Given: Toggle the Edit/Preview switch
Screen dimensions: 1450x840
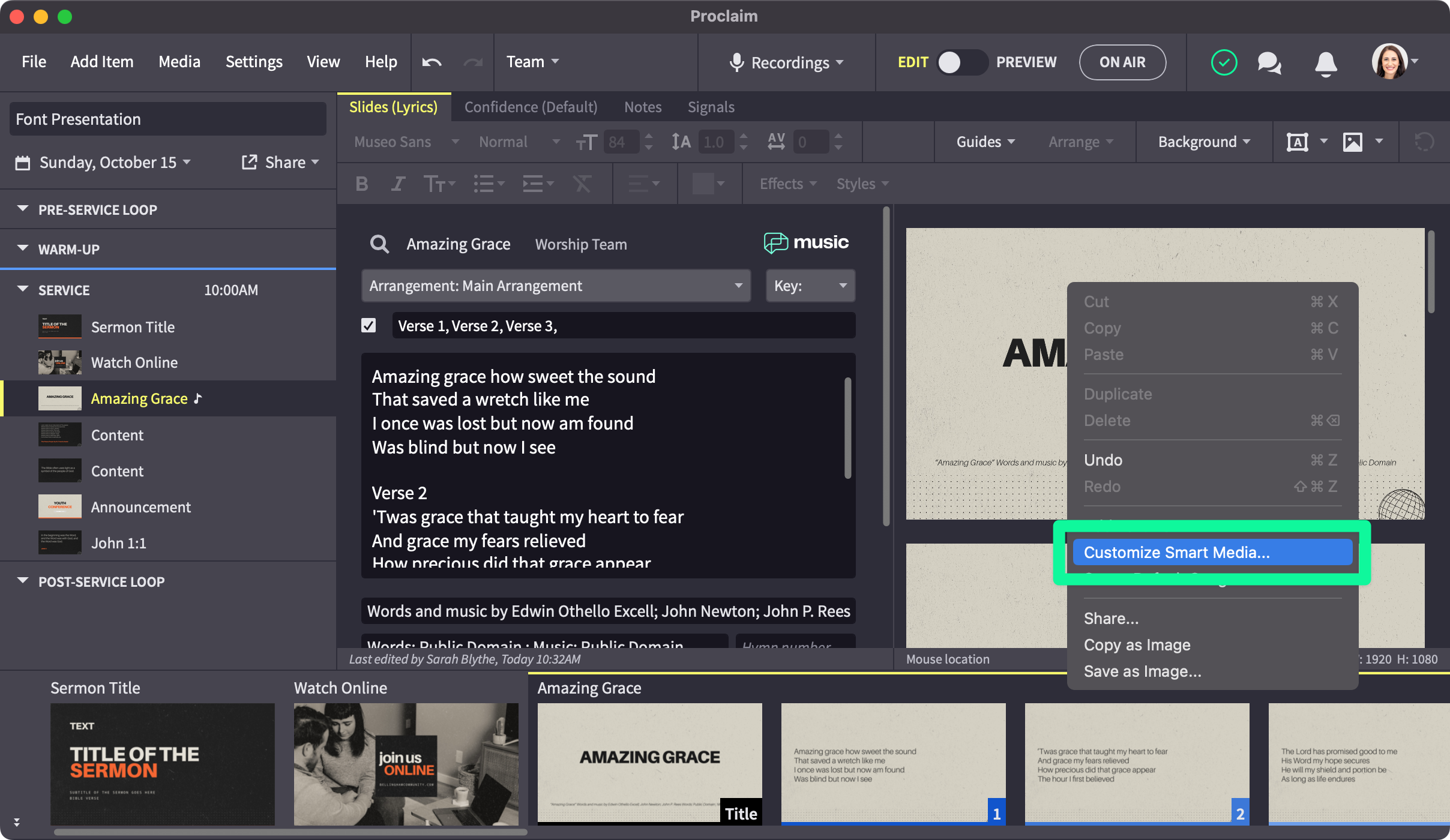Looking at the screenshot, I should (x=962, y=62).
